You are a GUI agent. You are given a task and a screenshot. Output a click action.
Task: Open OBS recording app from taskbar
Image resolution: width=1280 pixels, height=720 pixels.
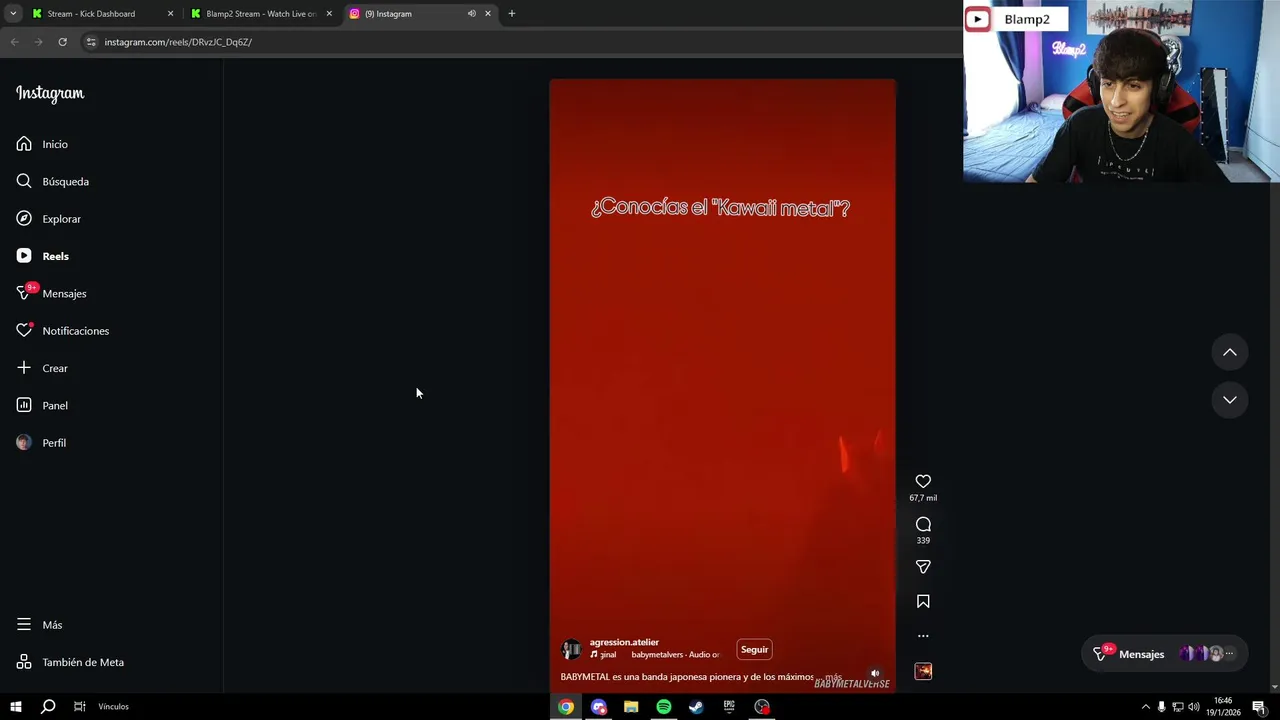[x=762, y=707]
